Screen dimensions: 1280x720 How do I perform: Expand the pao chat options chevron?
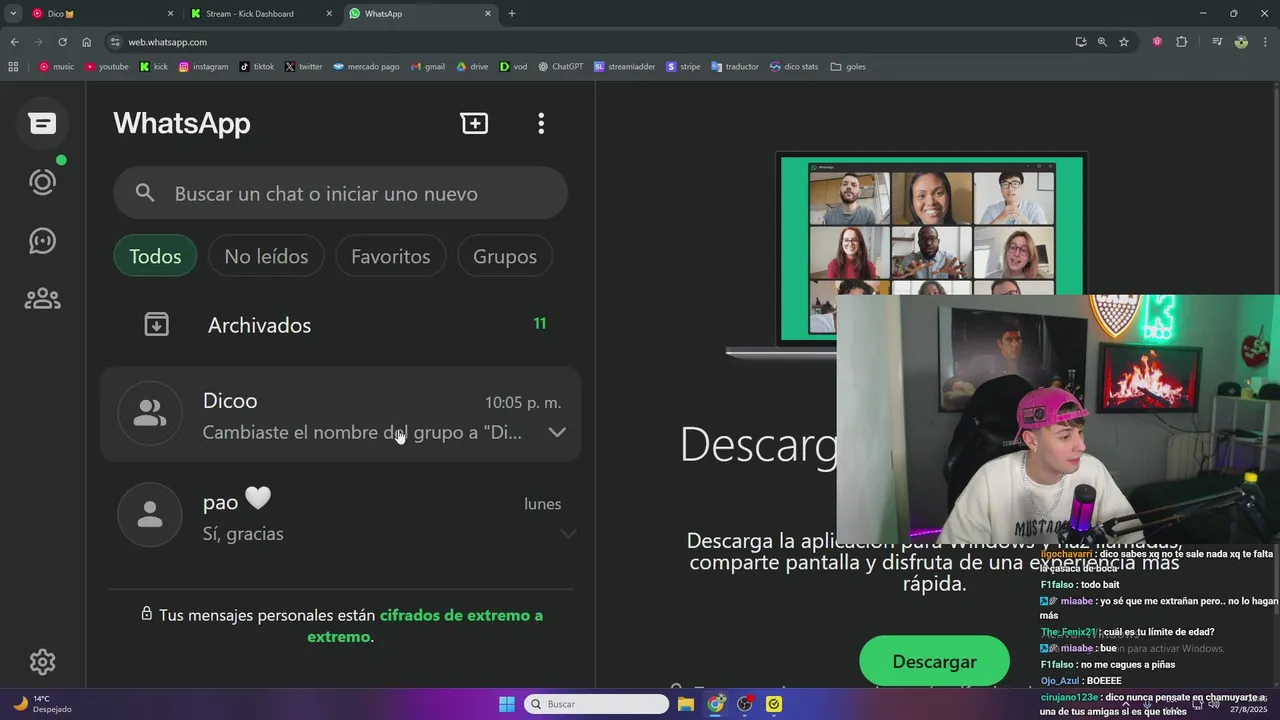[568, 534]
